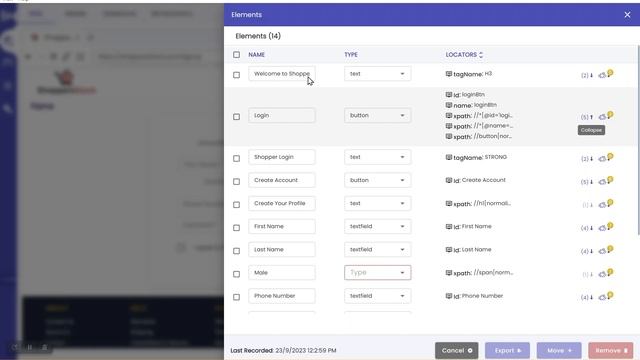Open the type dropdown for Phone Number

[x=378, y=296]
